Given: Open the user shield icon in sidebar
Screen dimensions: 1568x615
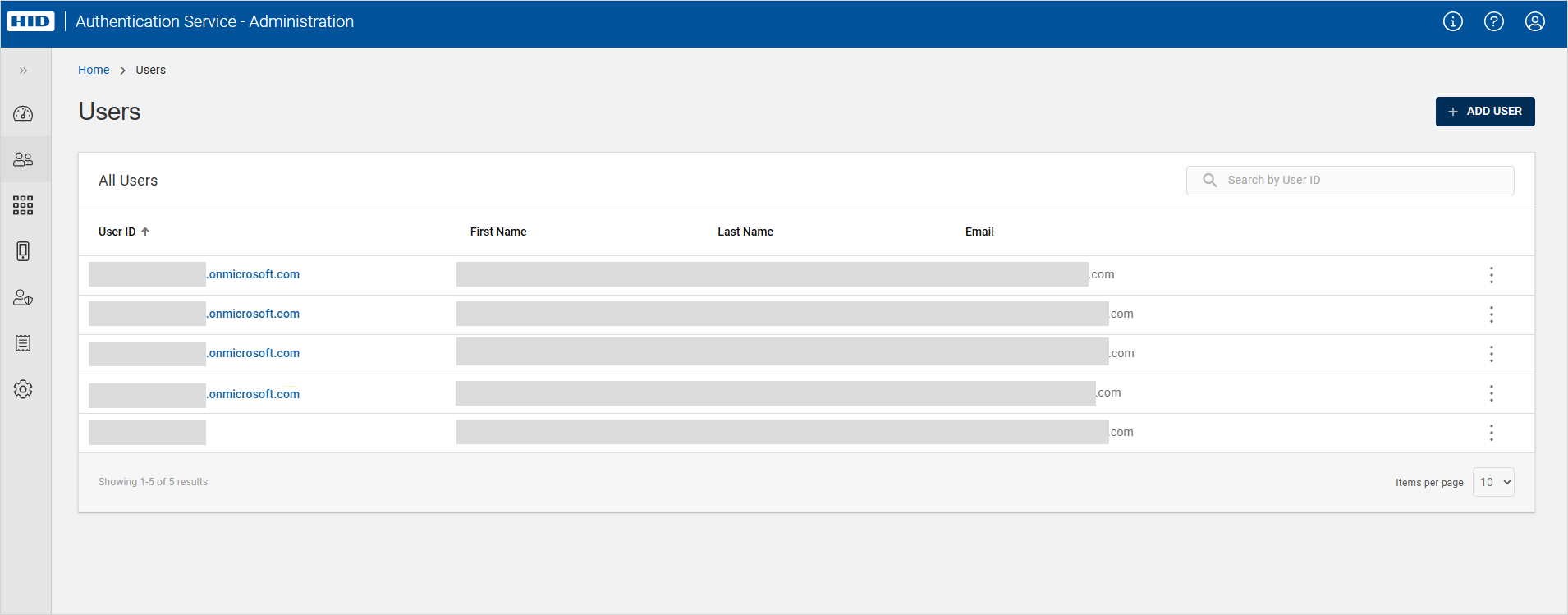Looking at the screenshot, I should (x=23, y=297).
